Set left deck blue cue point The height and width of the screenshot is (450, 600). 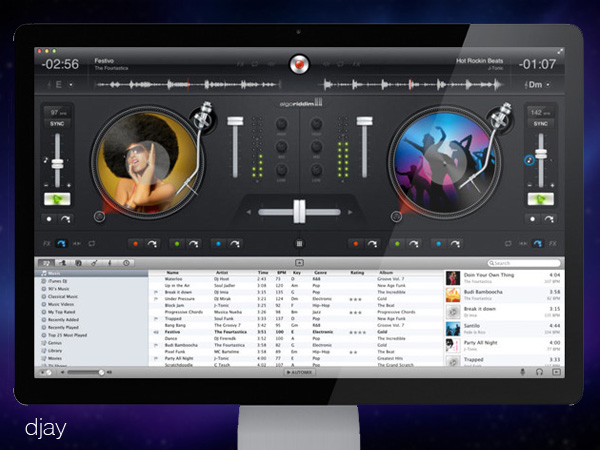pos(218,243)
